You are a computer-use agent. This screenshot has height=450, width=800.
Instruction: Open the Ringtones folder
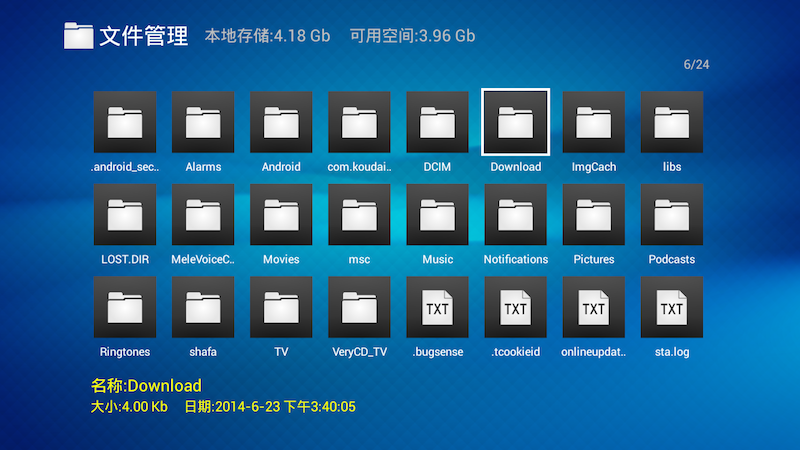(x=125, y=307)
